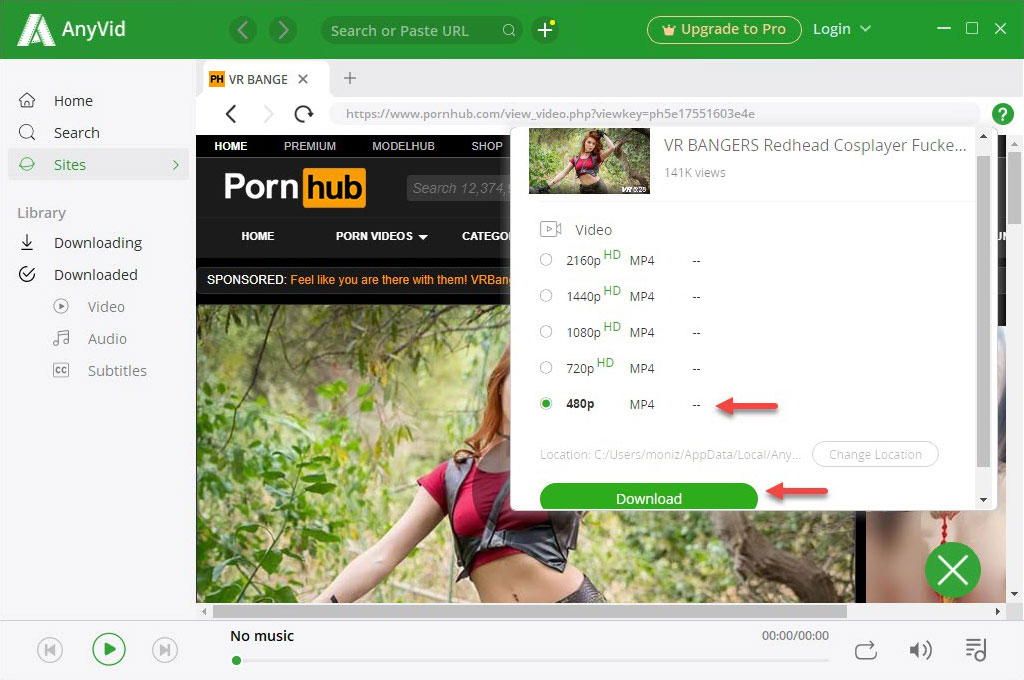Click the Home sidebar icon
The width and height of the screenshot is (1024, 680).
click(x=27, y=101)
